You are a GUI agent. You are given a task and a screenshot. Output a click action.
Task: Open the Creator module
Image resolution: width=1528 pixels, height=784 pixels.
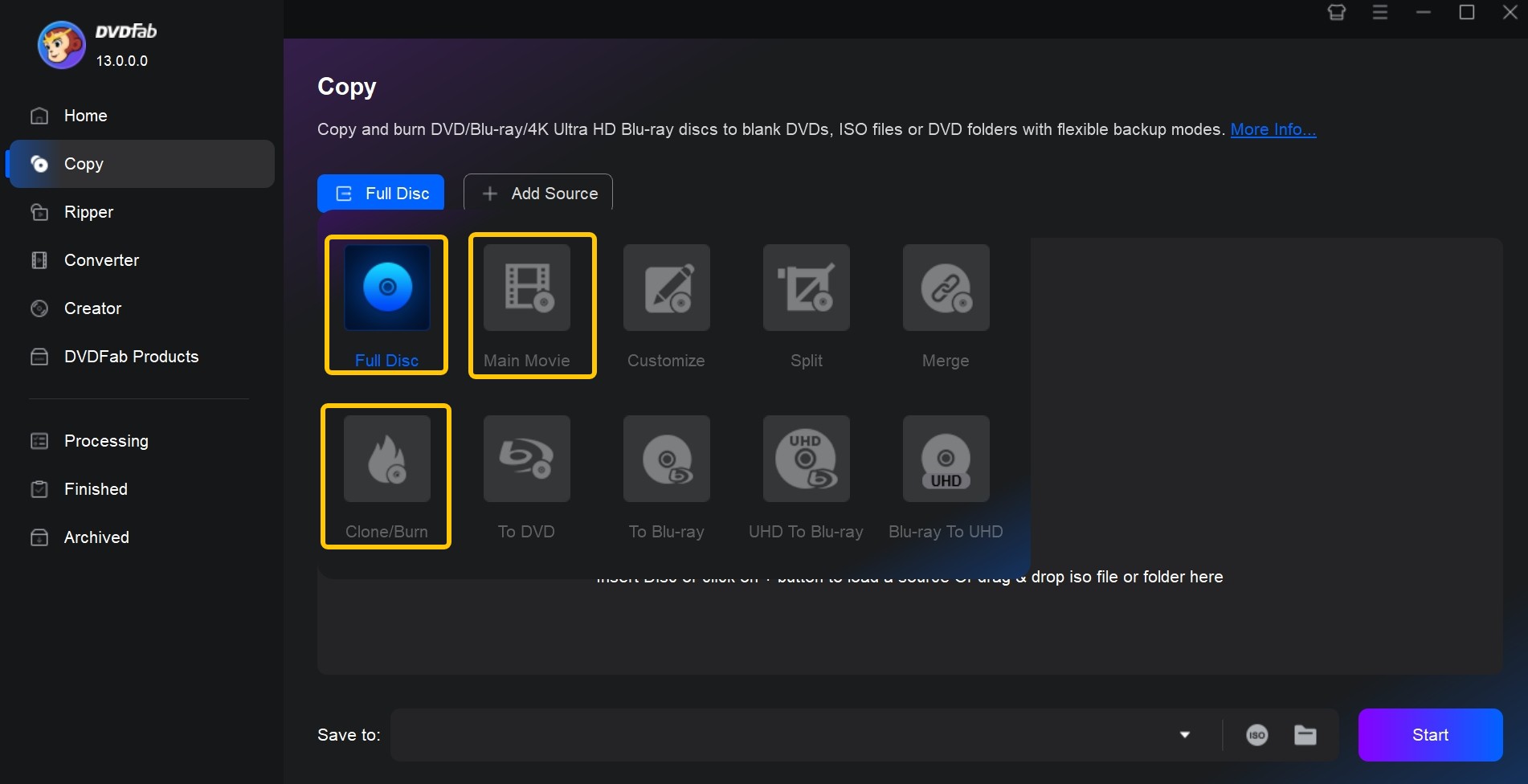point(141,308)
